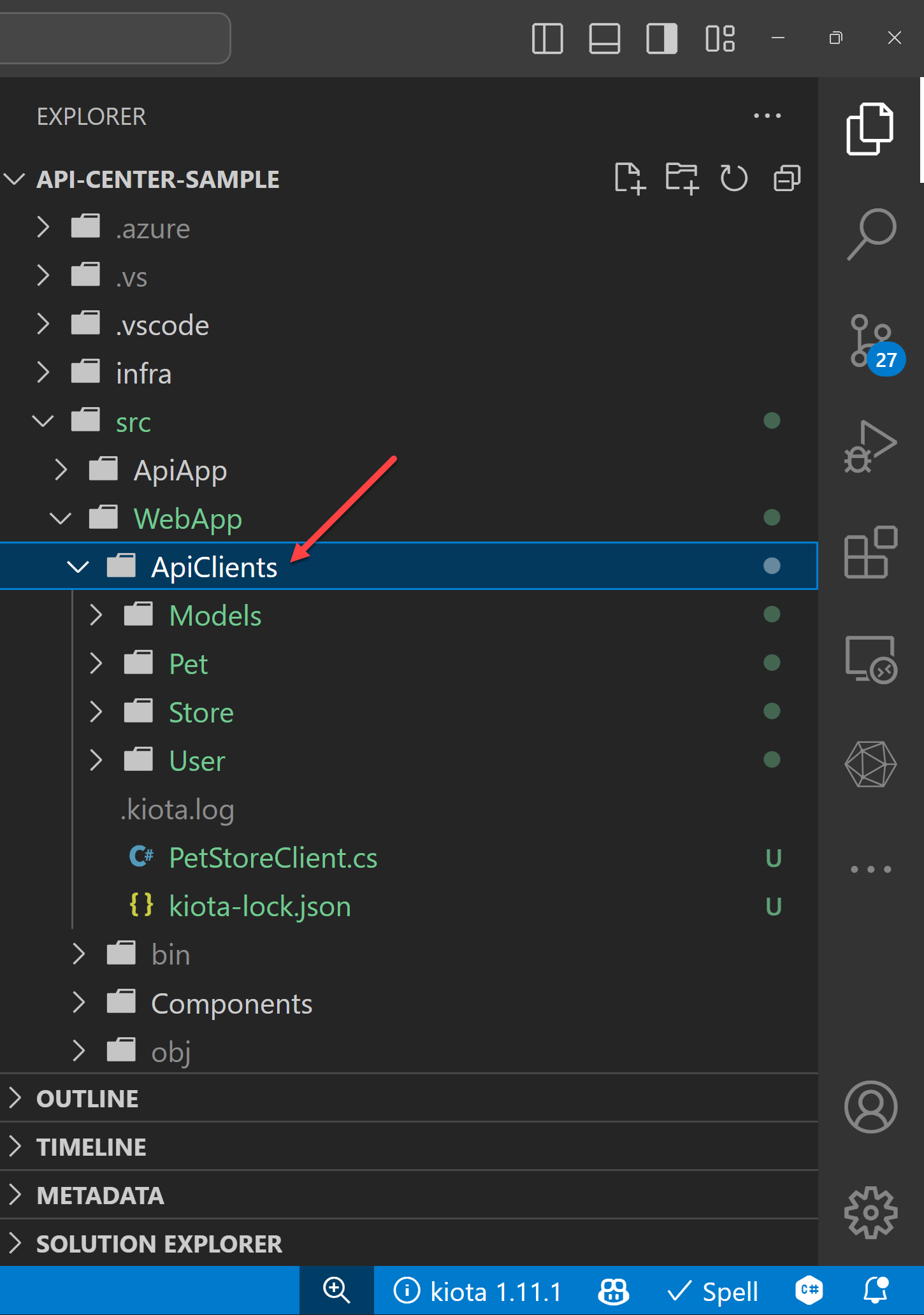
Task: Open Search view in activity bar
Action: pyautogui.click(x=870, y=234)
